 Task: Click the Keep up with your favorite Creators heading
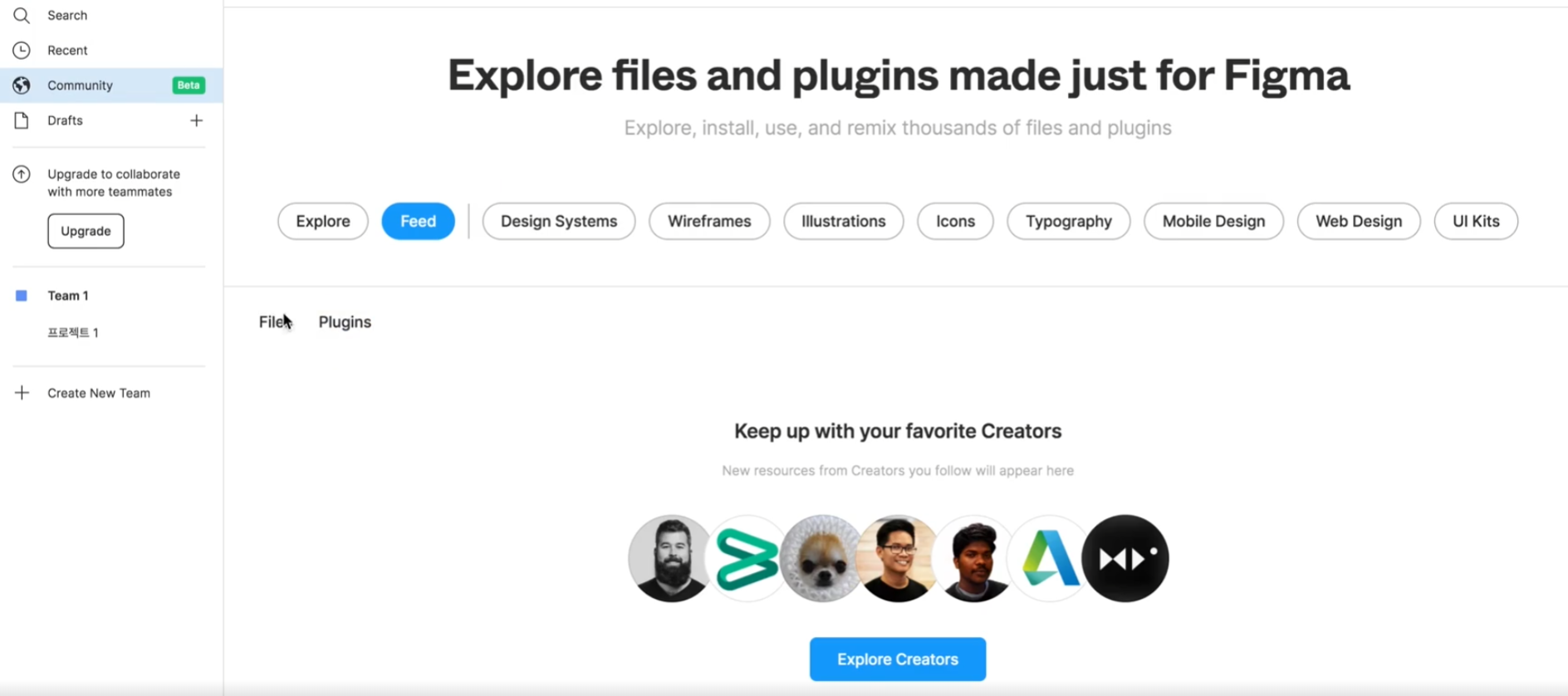[898, 431]
